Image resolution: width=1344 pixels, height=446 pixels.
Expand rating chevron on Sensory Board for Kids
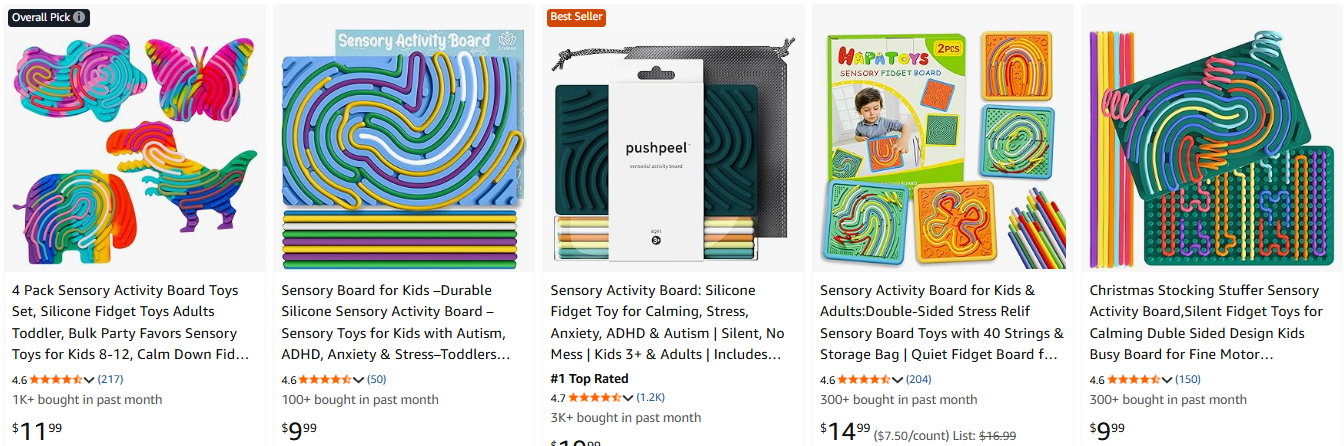pos(359,380)
